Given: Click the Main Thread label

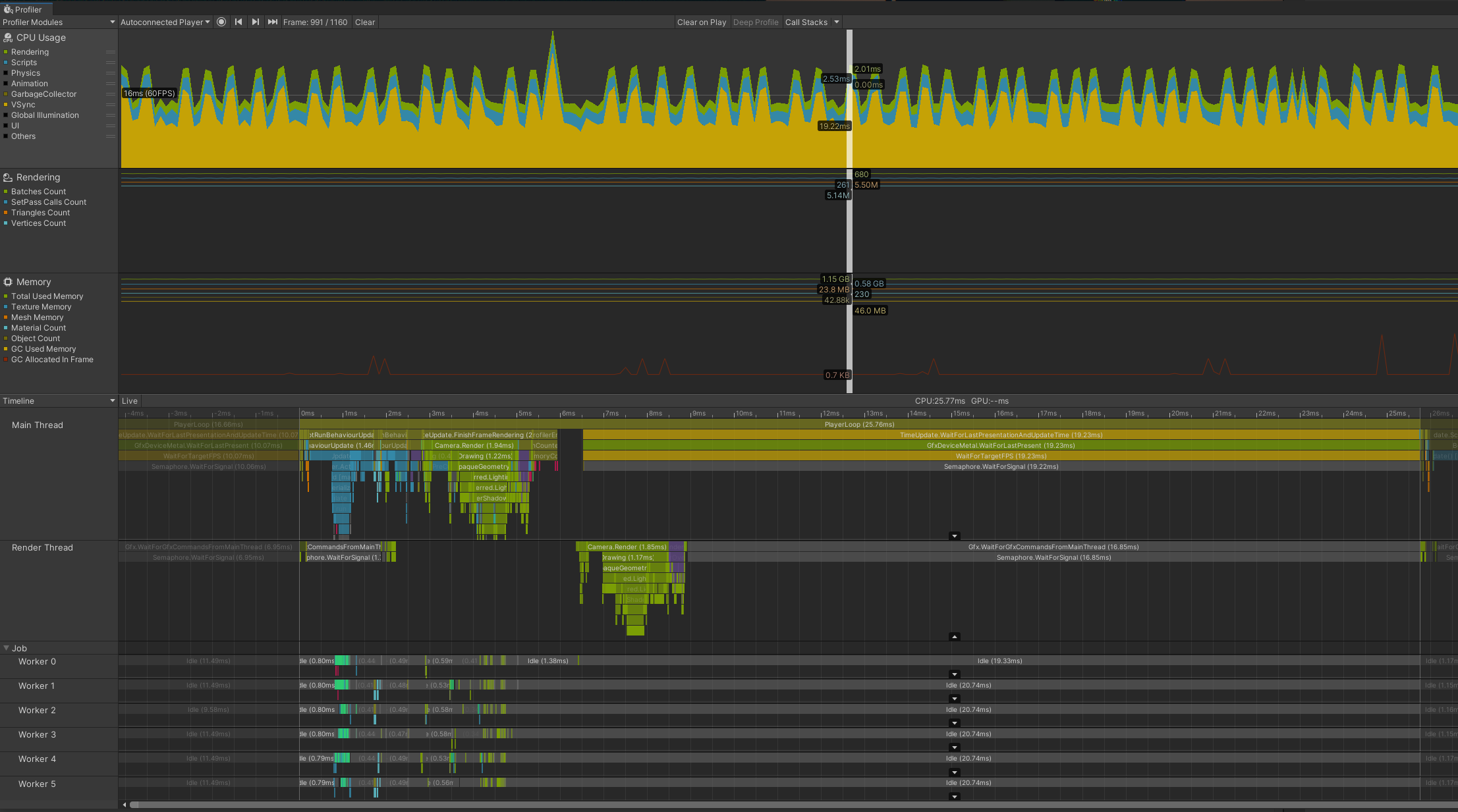Looking at the screenshot, I should pos(38,425).
